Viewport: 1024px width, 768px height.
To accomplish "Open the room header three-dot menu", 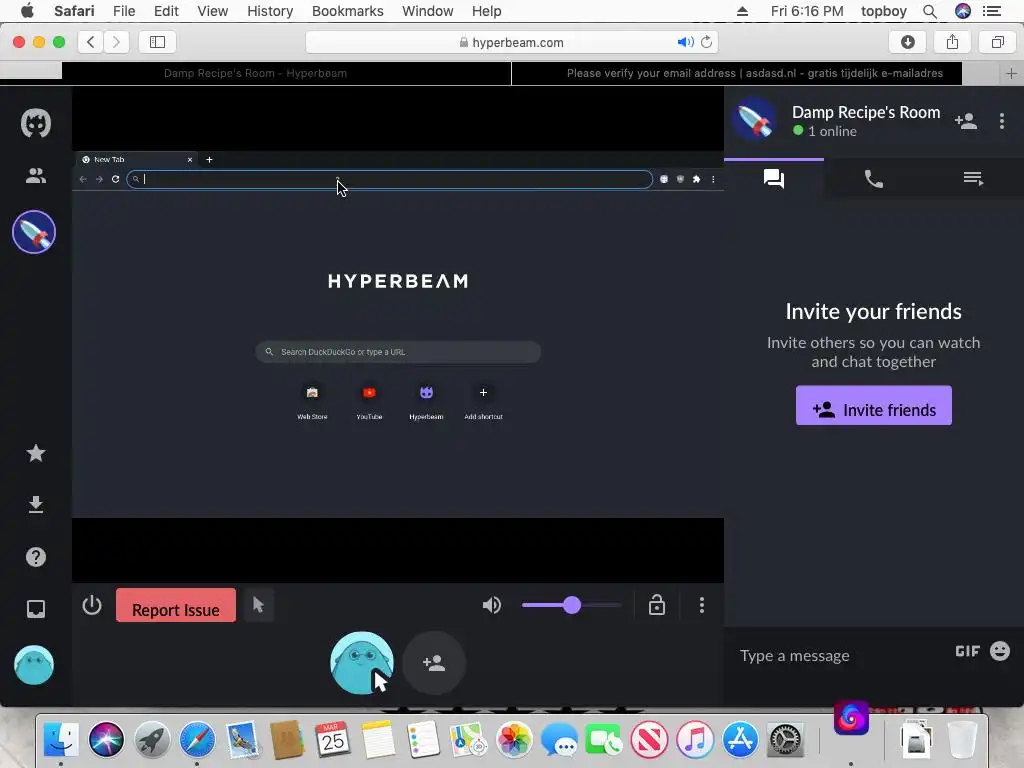I will coord(1002,121).
